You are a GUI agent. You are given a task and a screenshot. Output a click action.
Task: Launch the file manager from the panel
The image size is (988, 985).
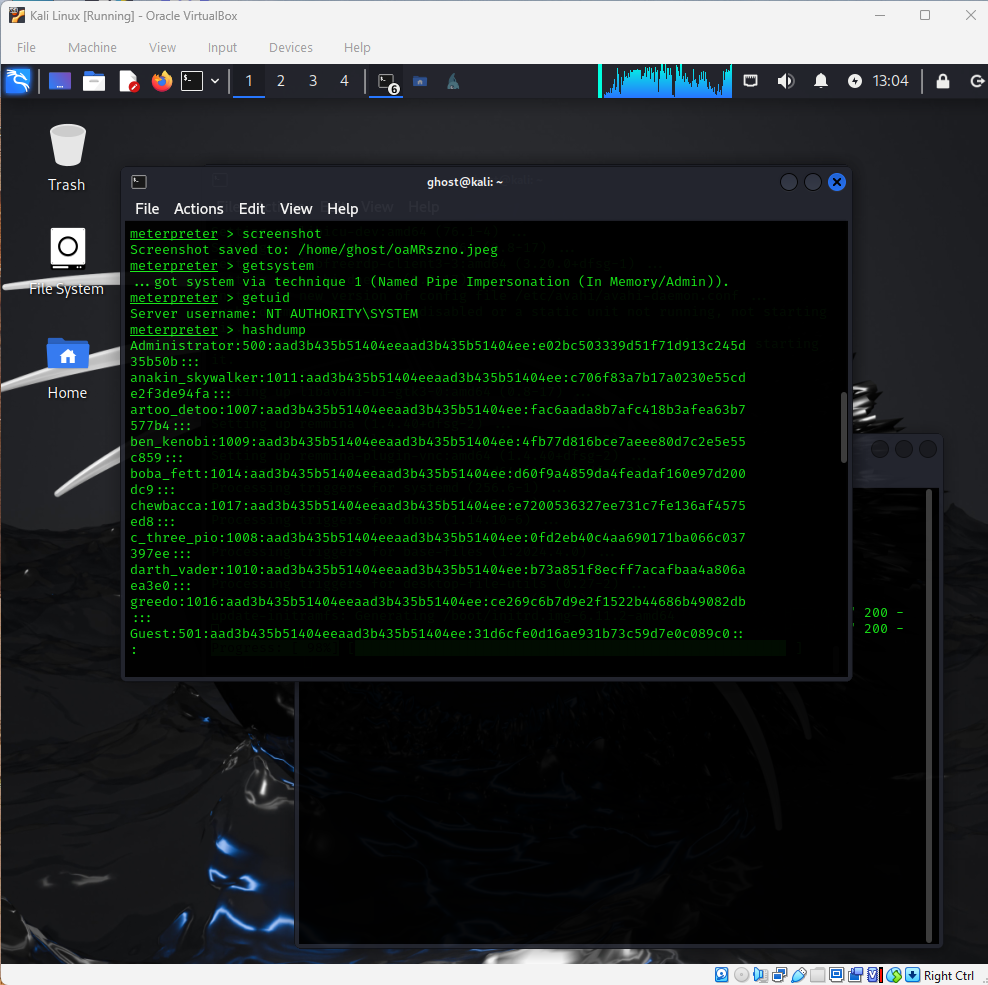click(x=94, y=81)
